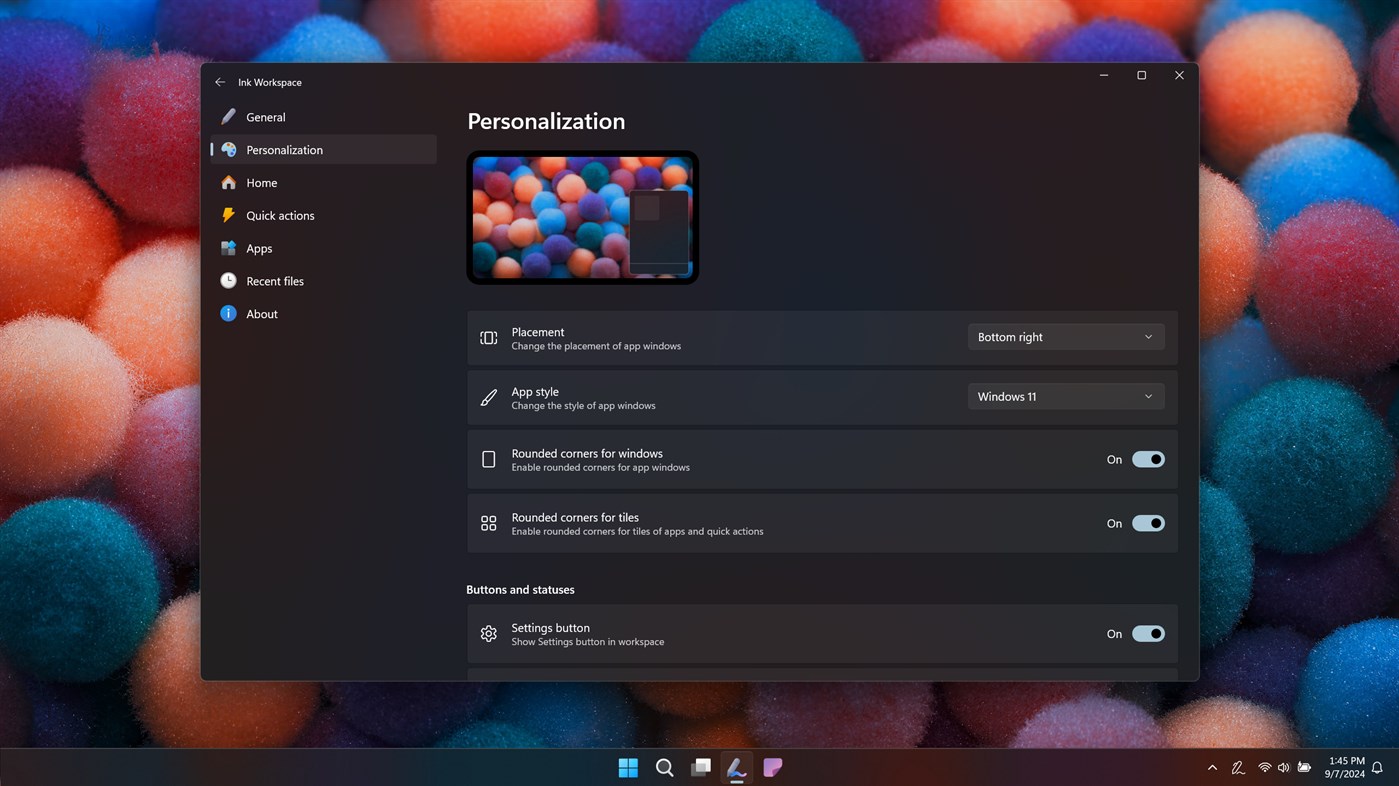This screenshot has width=1399, height=786.
Task: Click the Recent files clock icon
Action: (x=229, y=281)
